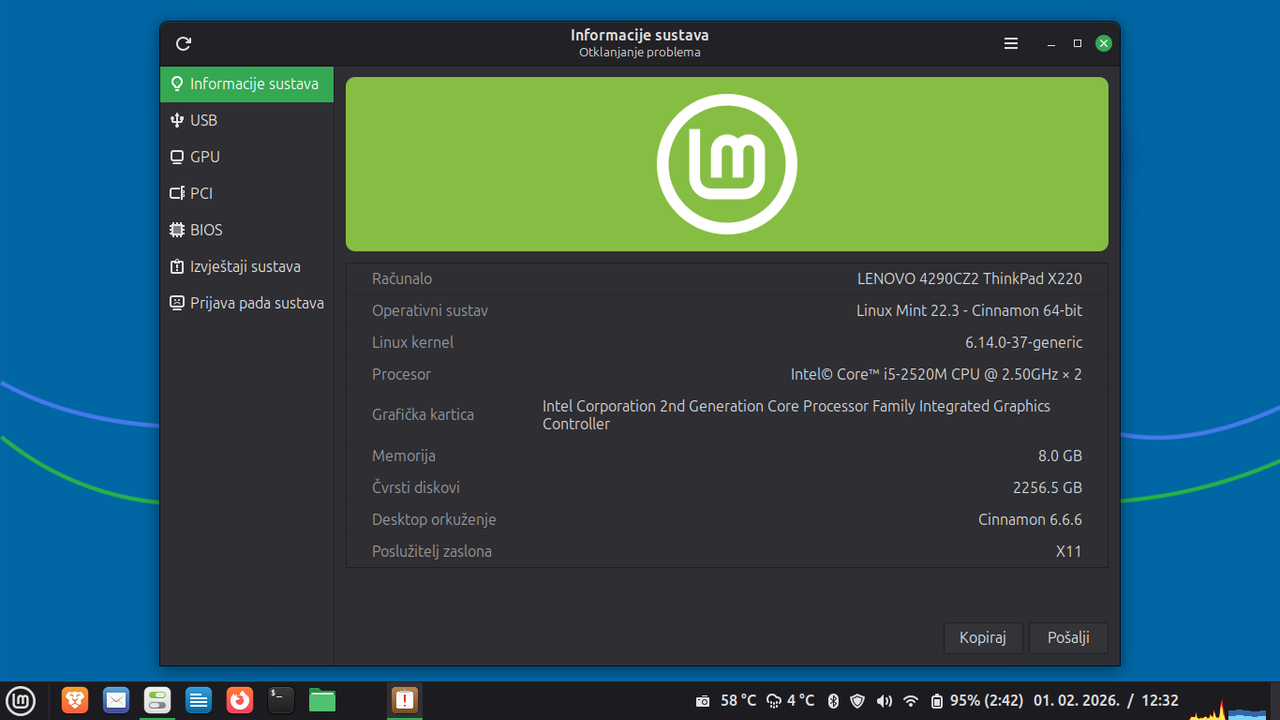
Task: Select the Linux Mint 22.3 - Cinnamon 64-bit value
Action: coord(969,311)
